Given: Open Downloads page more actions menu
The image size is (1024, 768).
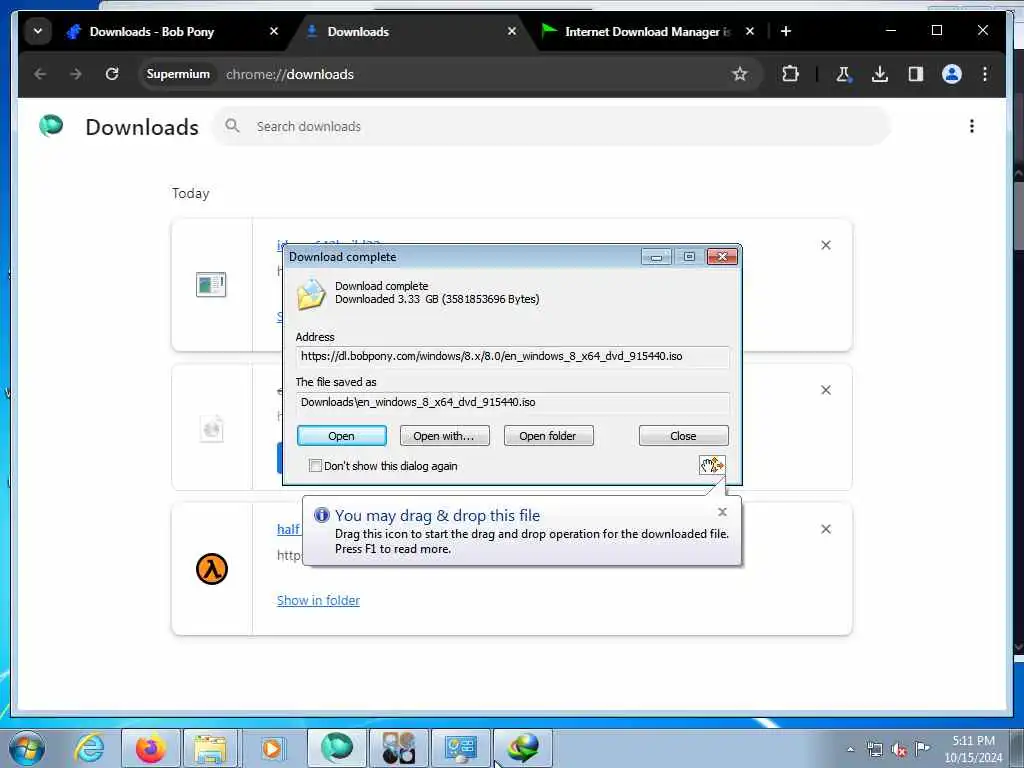Looking at the screenshot, I should [x=972, y=126].
